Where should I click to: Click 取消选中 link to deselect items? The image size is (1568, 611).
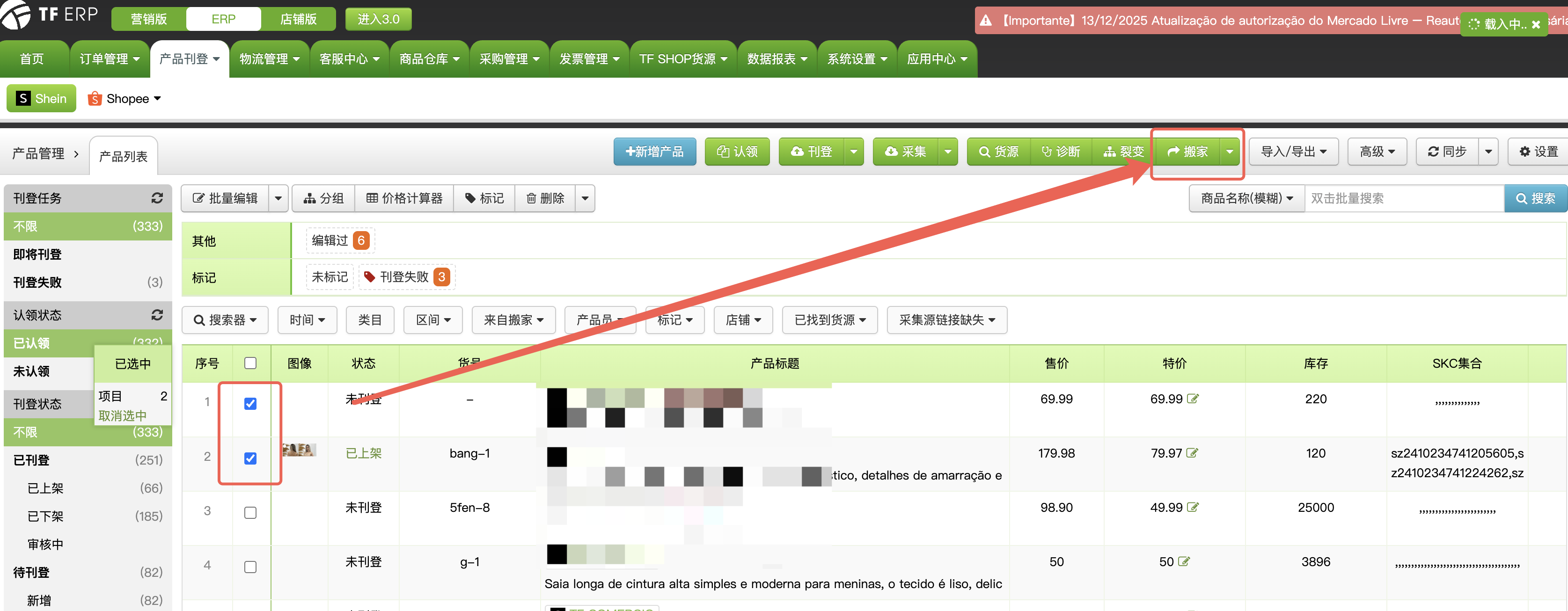tap(122, 415)
